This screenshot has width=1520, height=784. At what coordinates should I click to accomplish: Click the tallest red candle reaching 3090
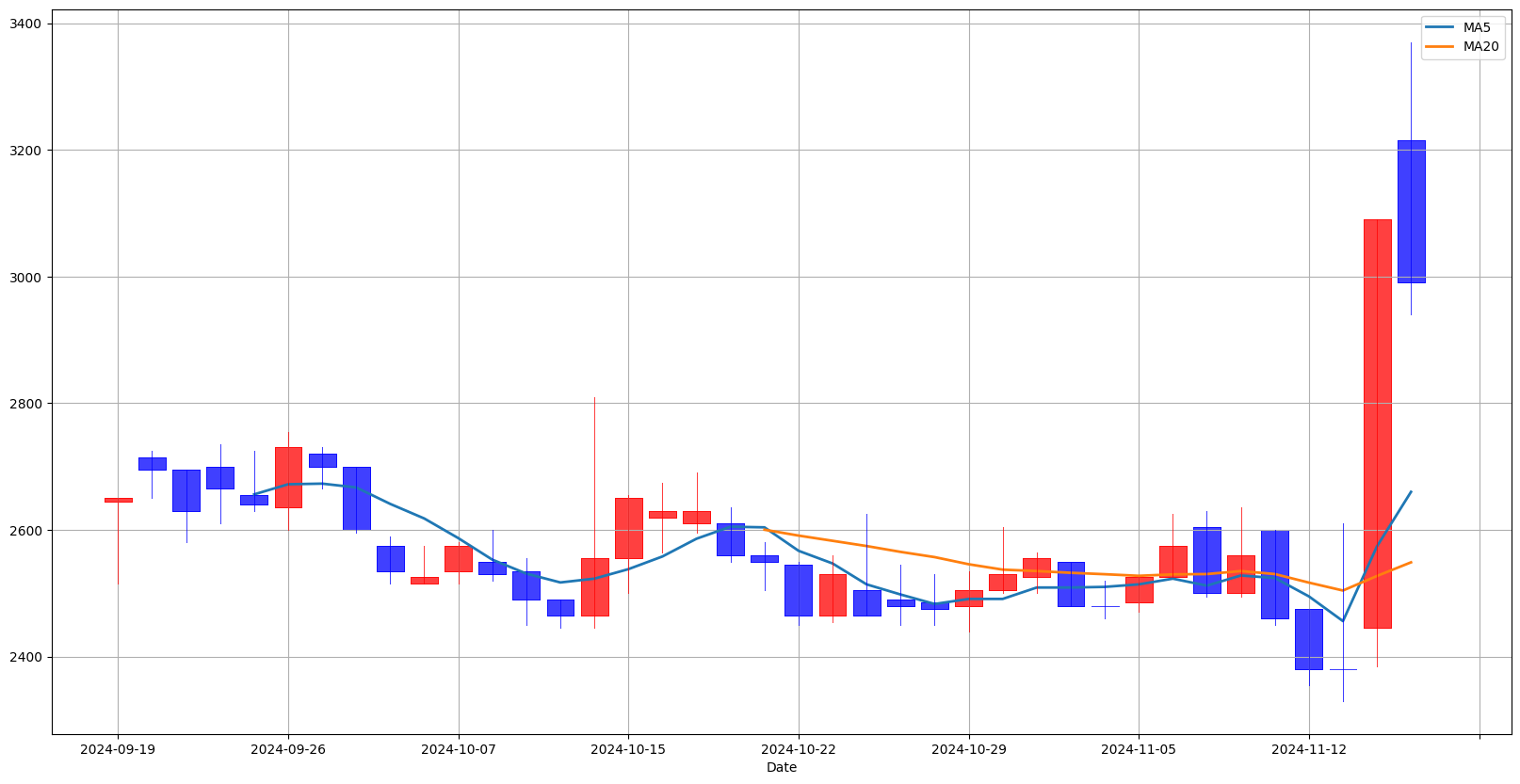coord(1377,424)
